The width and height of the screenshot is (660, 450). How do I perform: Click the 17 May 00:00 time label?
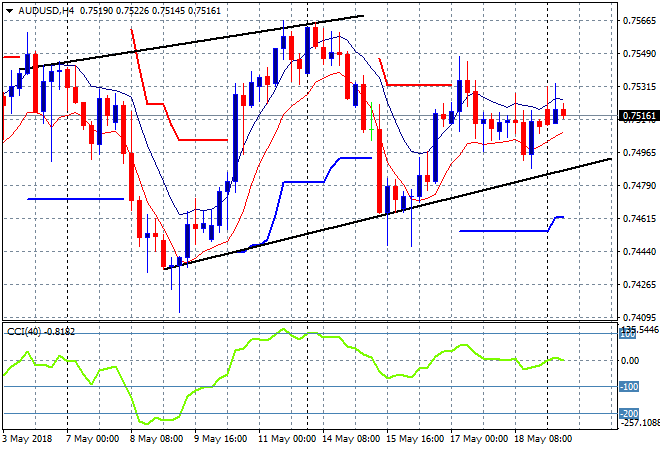click(x=479, y=439)
